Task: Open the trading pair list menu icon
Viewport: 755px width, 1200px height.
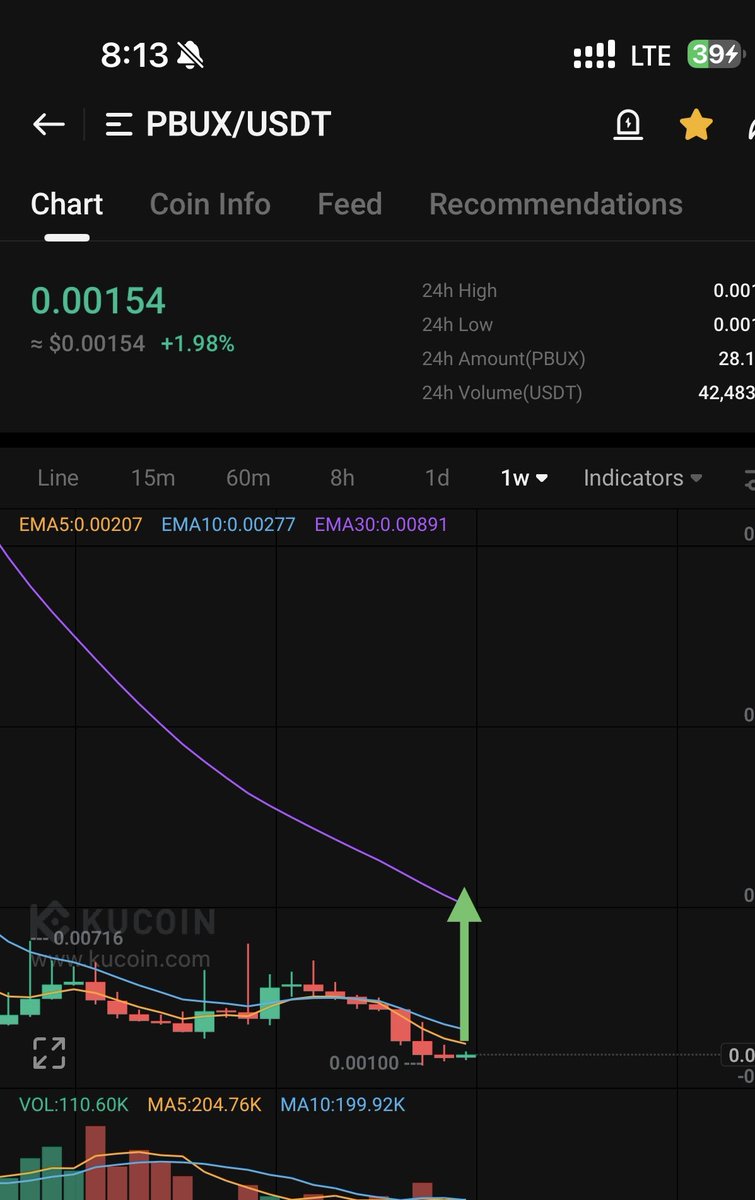Action: (119, 124)
